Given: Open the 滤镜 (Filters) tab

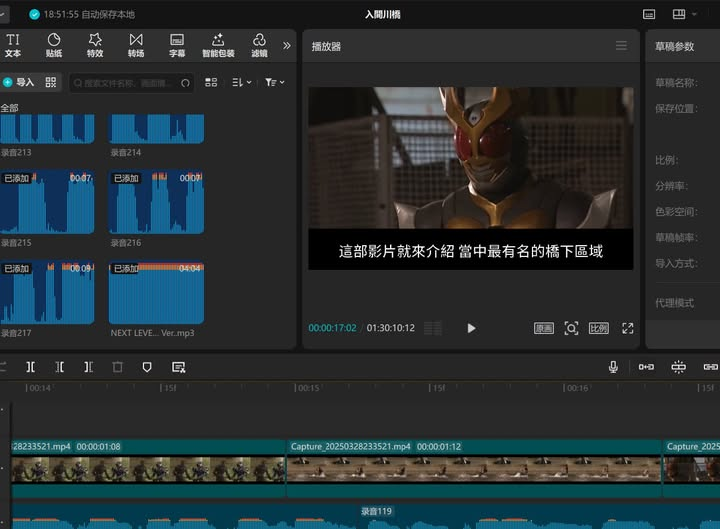Looking at the screenshot, I should [259, 45].
